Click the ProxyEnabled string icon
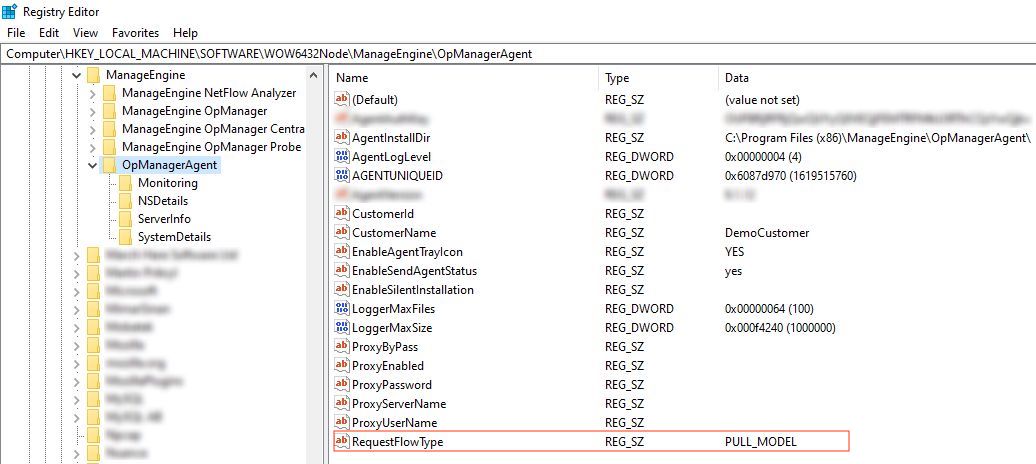The width and height of the screenshot is (1036, 464). pos(342,366)
